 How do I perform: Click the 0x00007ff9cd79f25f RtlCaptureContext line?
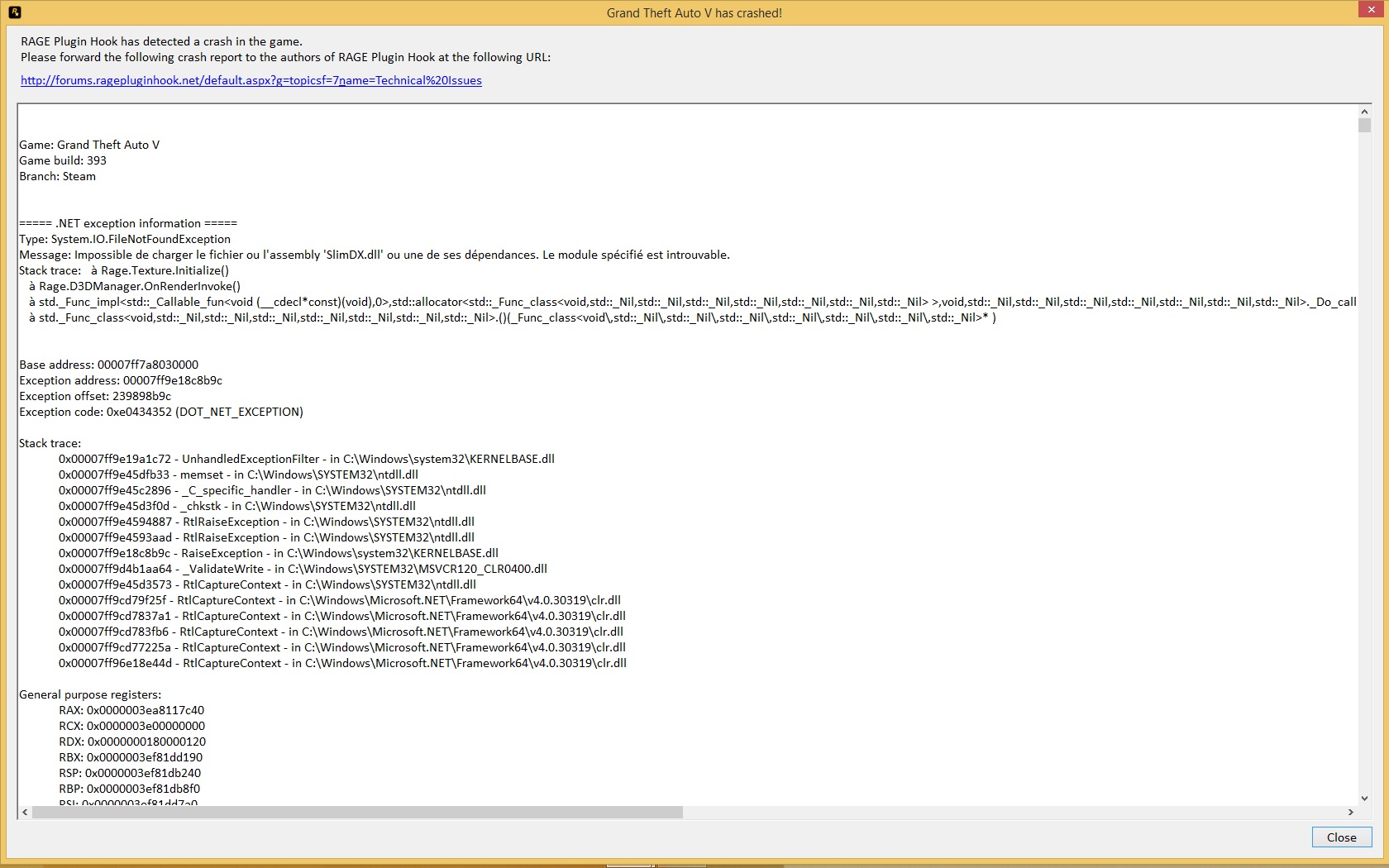pos(340,600)
